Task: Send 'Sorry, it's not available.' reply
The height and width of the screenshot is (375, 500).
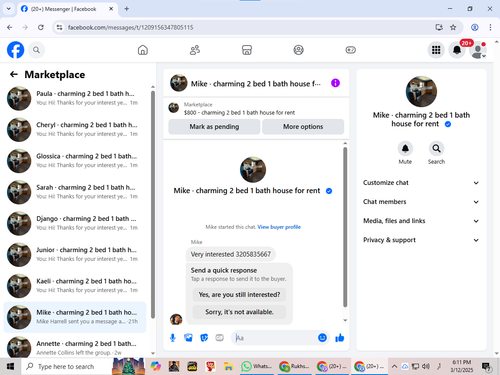Action: point(239,312)
